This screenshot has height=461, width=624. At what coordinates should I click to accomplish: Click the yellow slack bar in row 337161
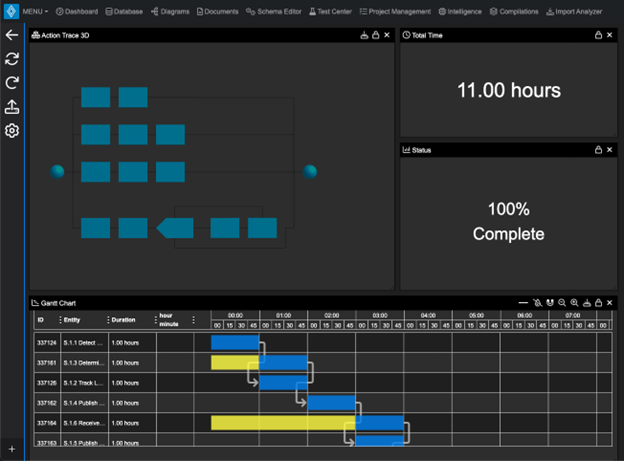click(235, 363)
